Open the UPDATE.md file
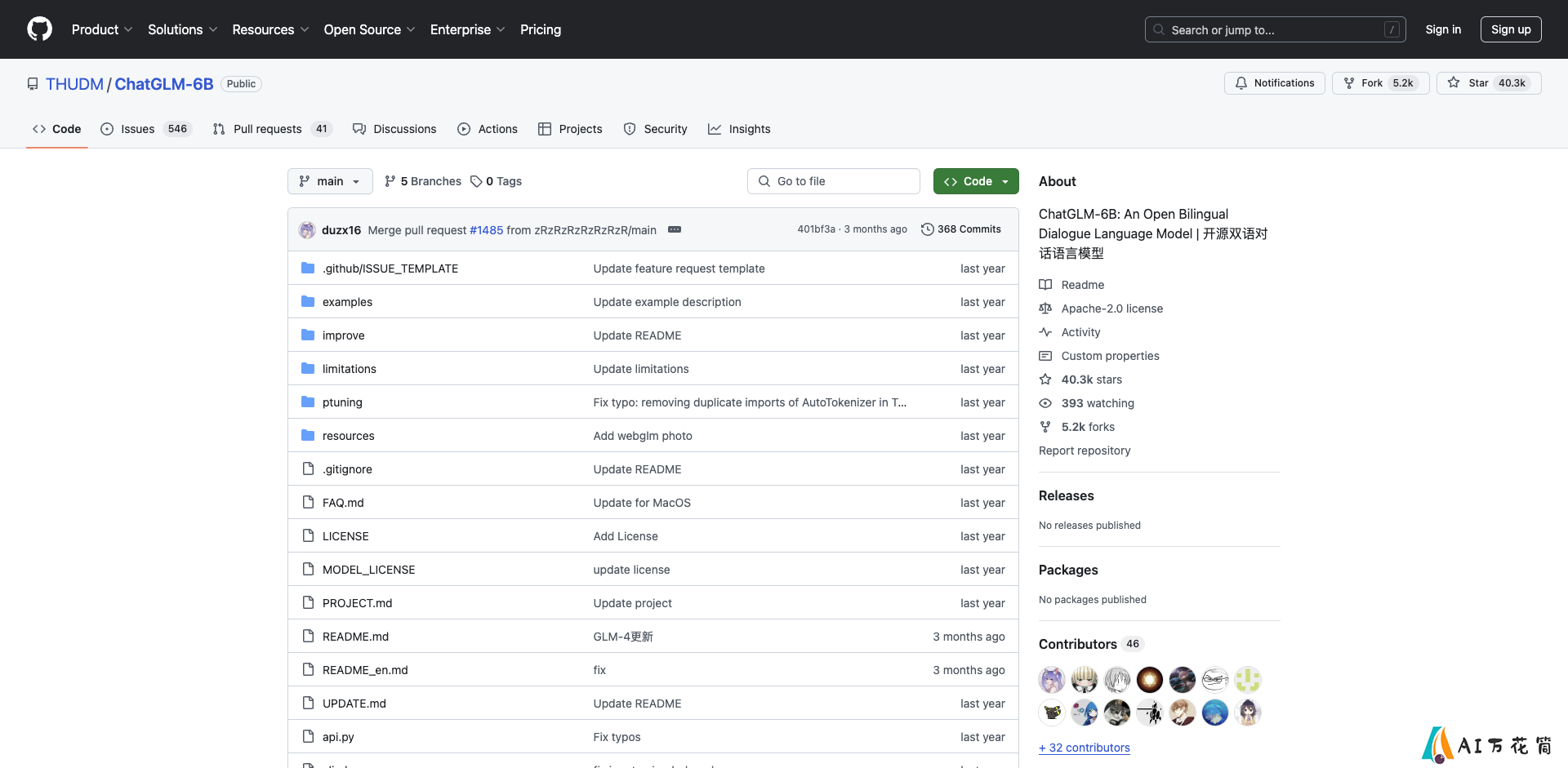Image resolution: width=1568 pixels, height=768 pixels. point(354,704)
